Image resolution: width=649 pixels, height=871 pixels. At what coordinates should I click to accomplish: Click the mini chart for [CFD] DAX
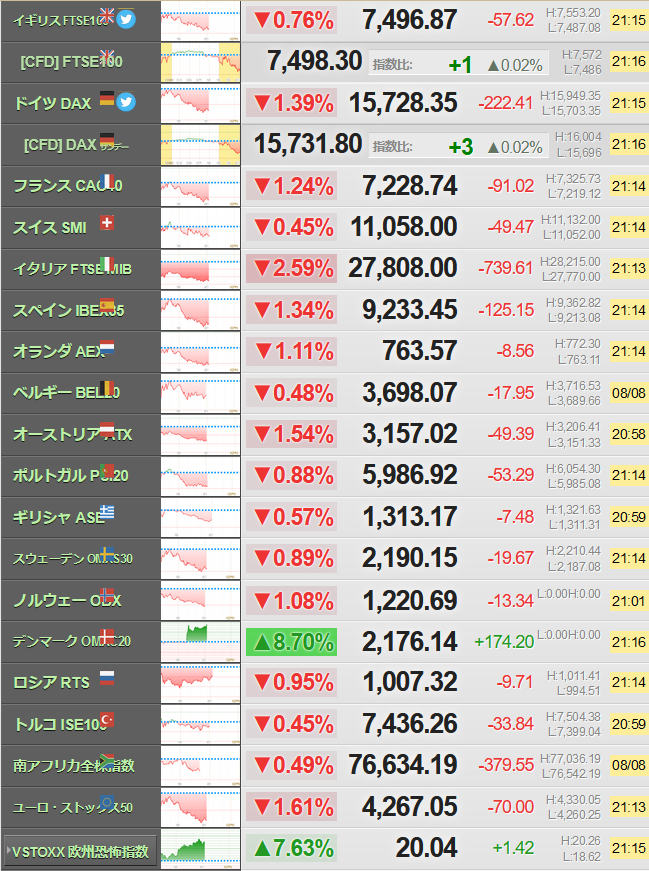[201, 144]
